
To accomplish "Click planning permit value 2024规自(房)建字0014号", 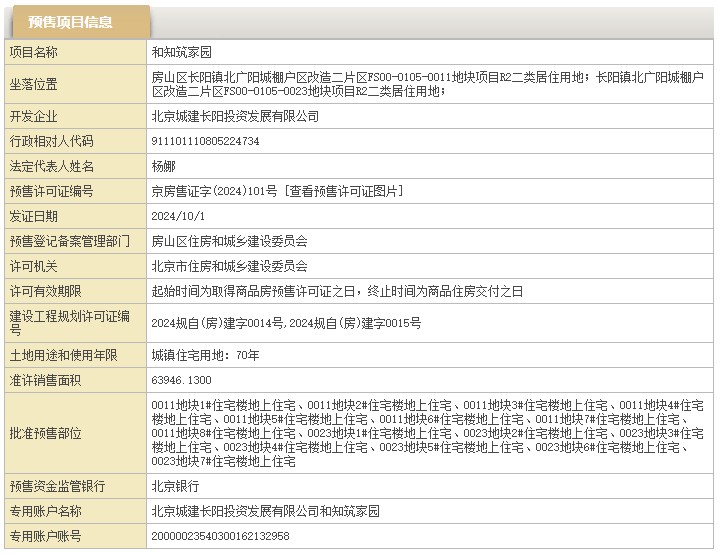I will tap(217, 323).
